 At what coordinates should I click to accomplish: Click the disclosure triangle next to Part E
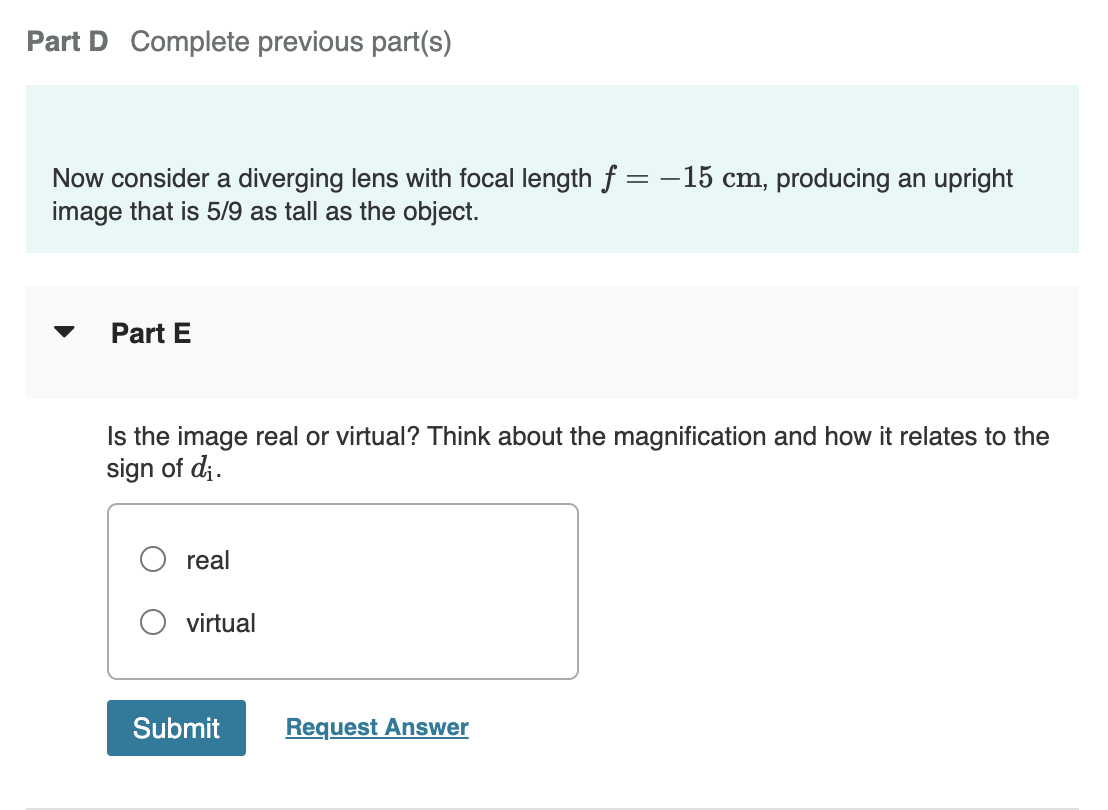pos(64,331)
